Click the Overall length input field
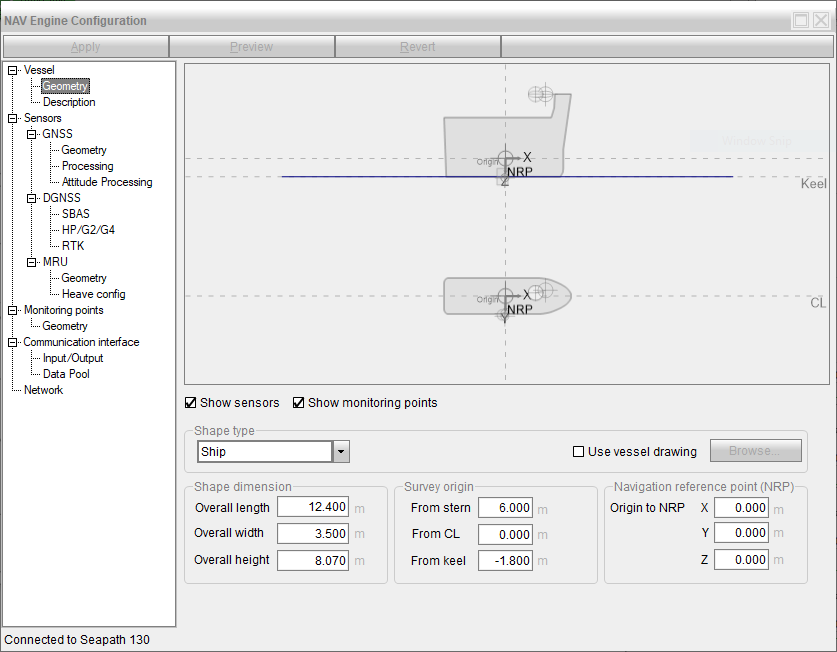Image resolution: width=837 pixels, height=652 pixels. (x=312, y=508)
